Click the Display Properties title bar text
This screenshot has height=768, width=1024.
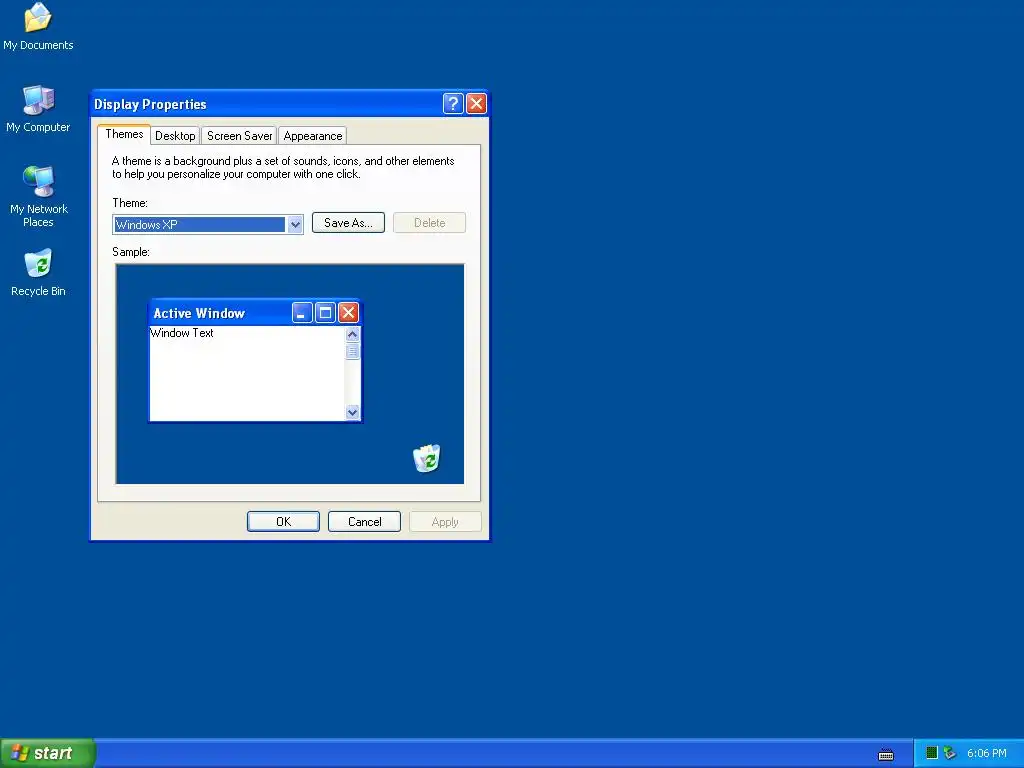coord(150,104)
